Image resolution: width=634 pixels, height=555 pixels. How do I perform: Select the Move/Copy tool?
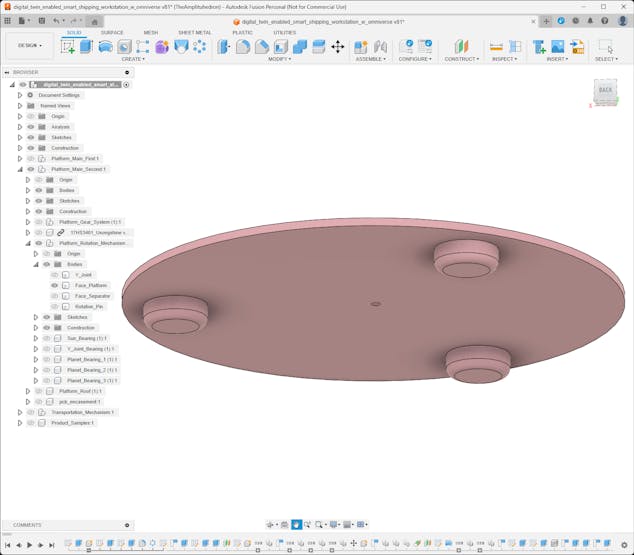point(337,46)
